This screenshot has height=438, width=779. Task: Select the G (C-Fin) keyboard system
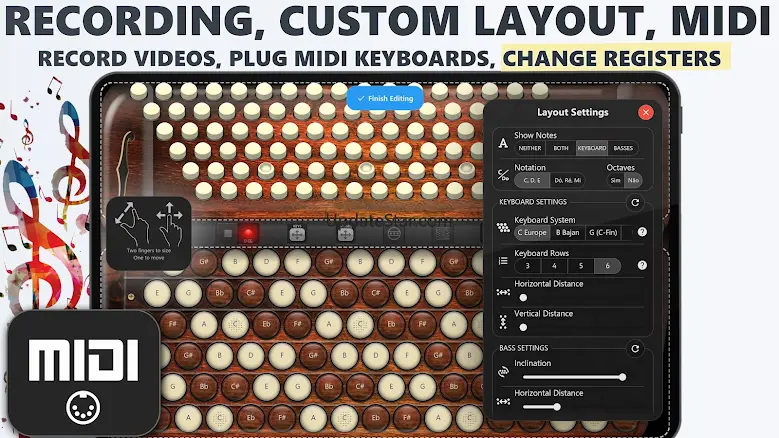coord(603,232)
